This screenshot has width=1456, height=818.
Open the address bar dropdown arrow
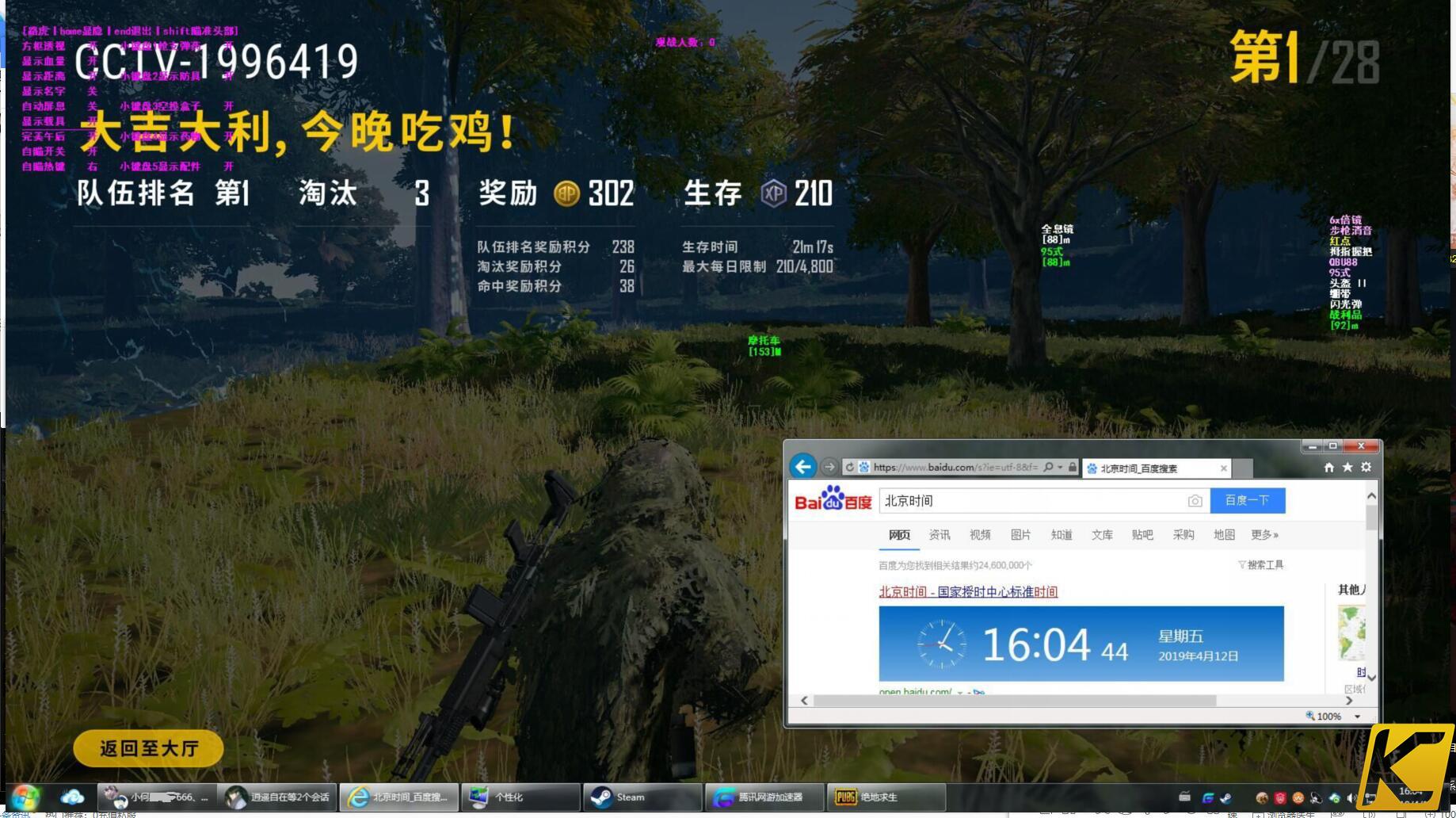point(1060,468)
